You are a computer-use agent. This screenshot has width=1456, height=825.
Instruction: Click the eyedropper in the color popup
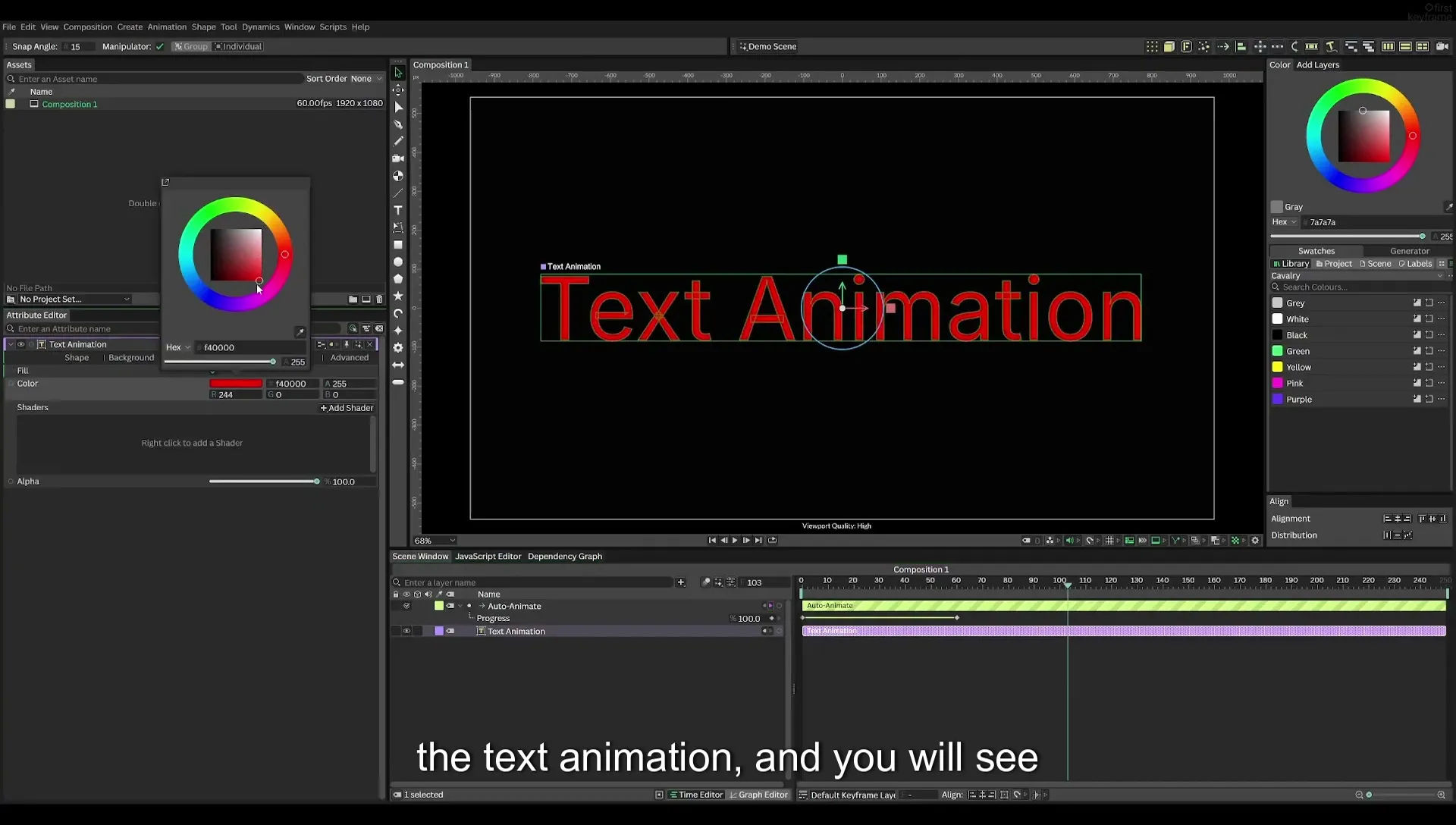[300, 332]
